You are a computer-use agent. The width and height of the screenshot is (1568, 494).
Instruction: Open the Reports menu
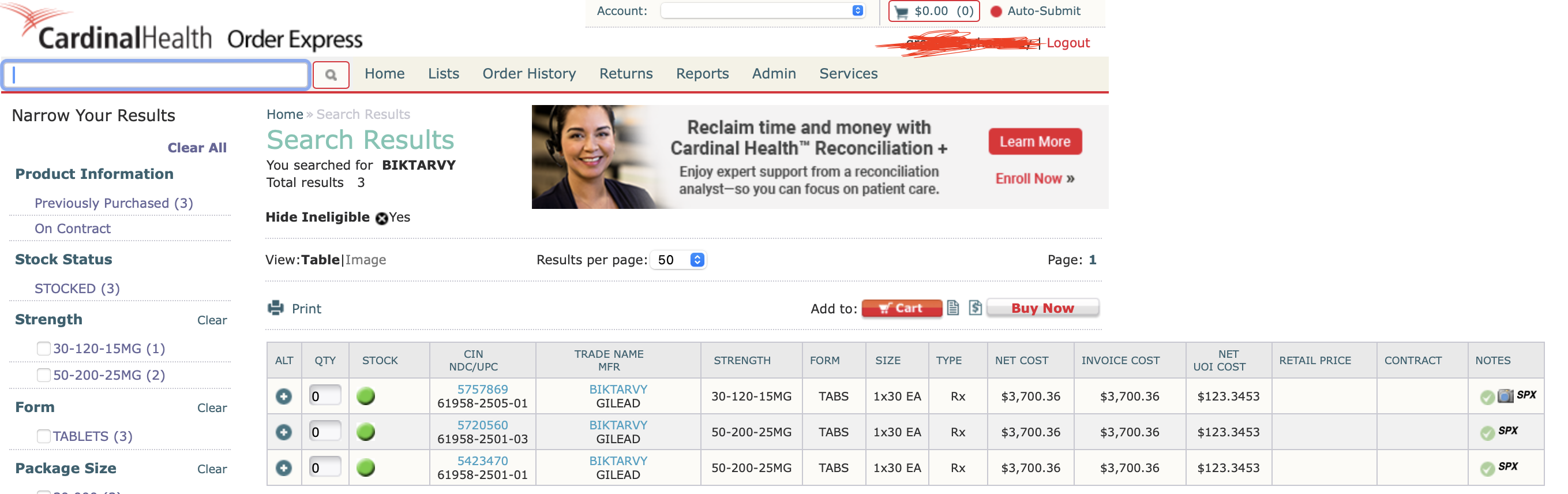703,74
